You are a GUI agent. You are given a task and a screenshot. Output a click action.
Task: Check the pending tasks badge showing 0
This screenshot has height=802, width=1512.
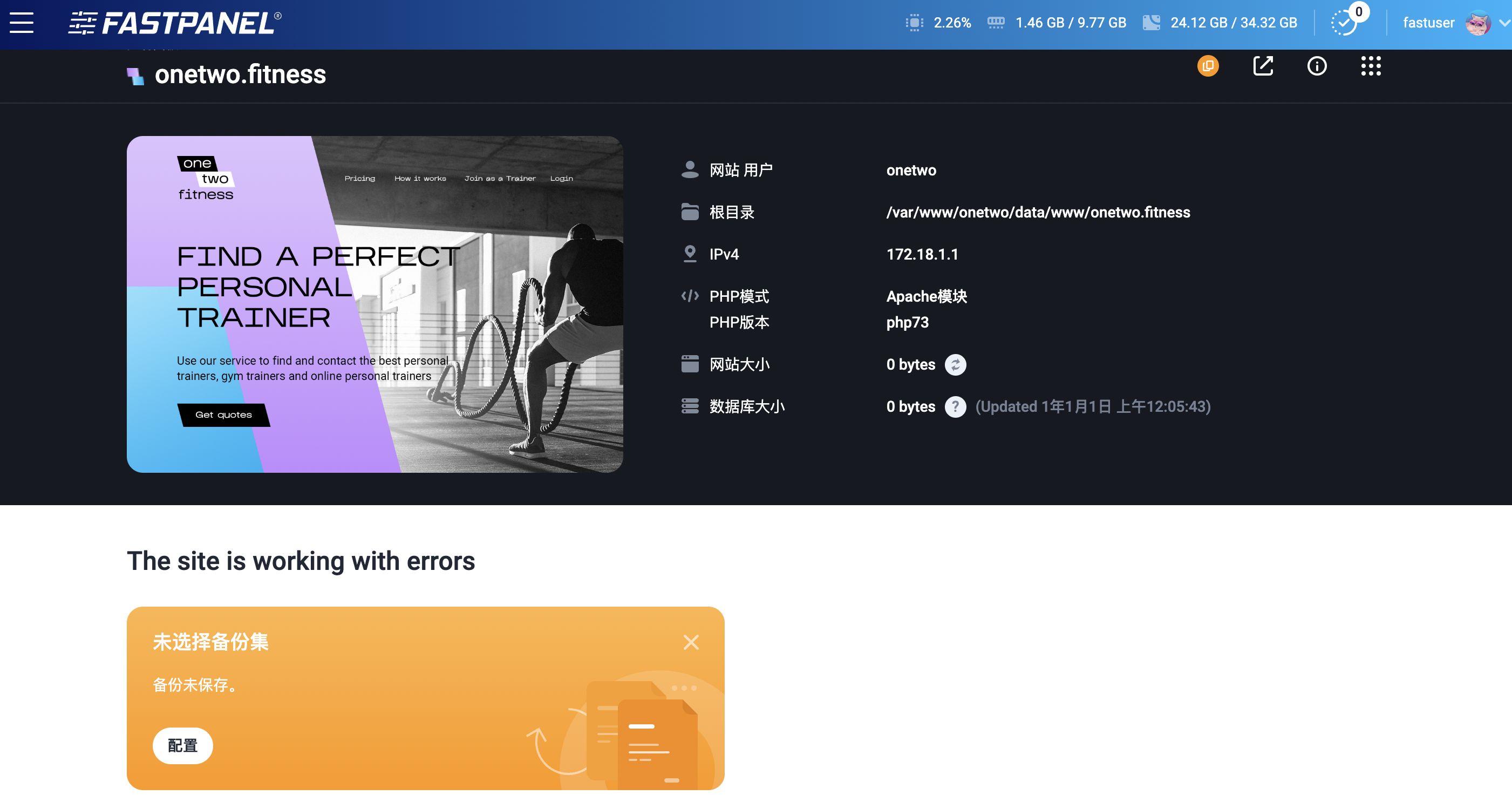point(1347,22)
